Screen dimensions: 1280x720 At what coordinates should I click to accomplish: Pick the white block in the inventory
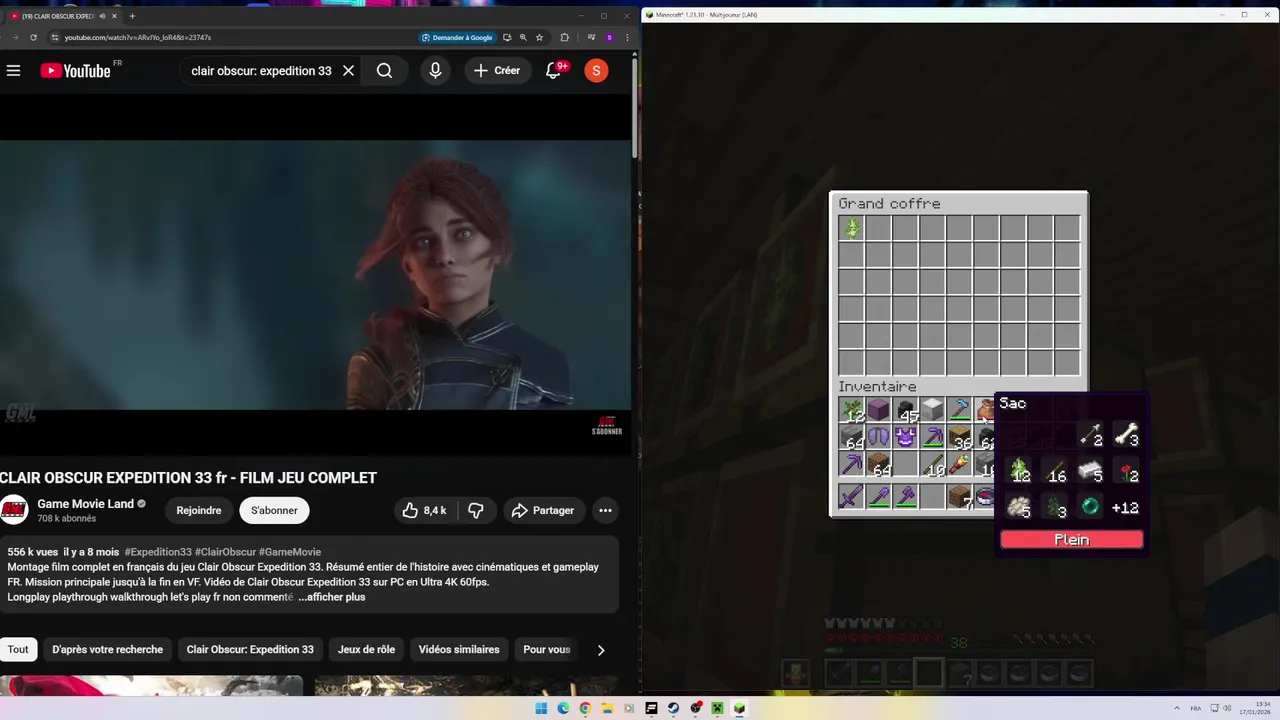coord(932,410)
